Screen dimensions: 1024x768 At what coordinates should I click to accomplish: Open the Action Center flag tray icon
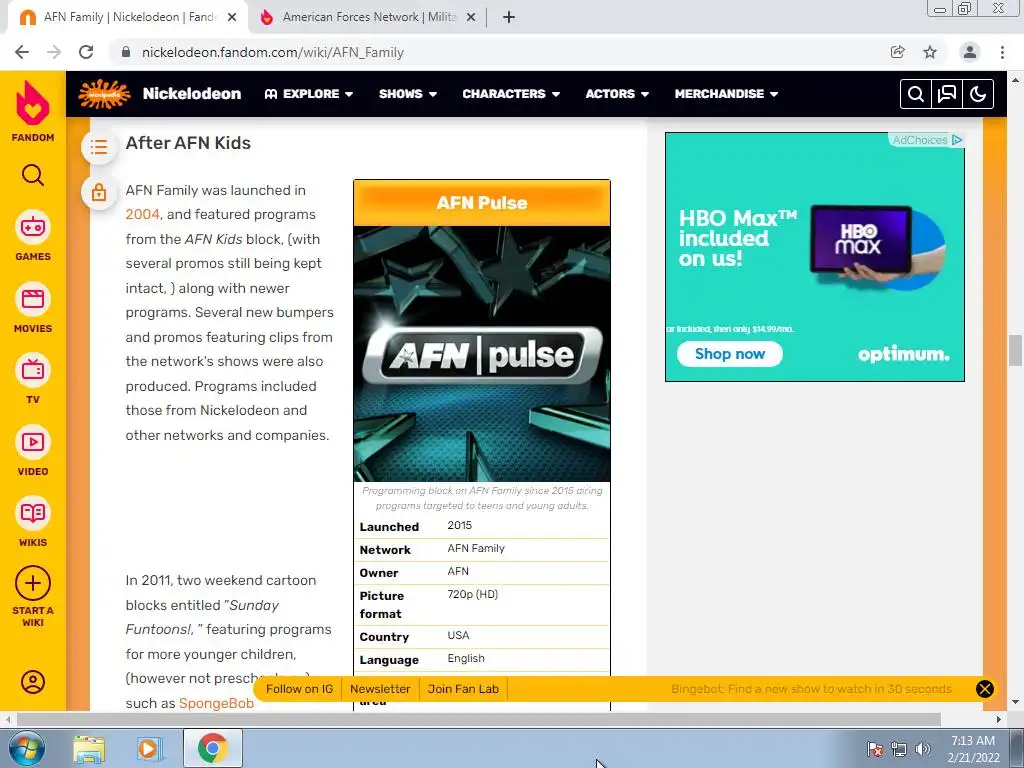coord(875,749)
